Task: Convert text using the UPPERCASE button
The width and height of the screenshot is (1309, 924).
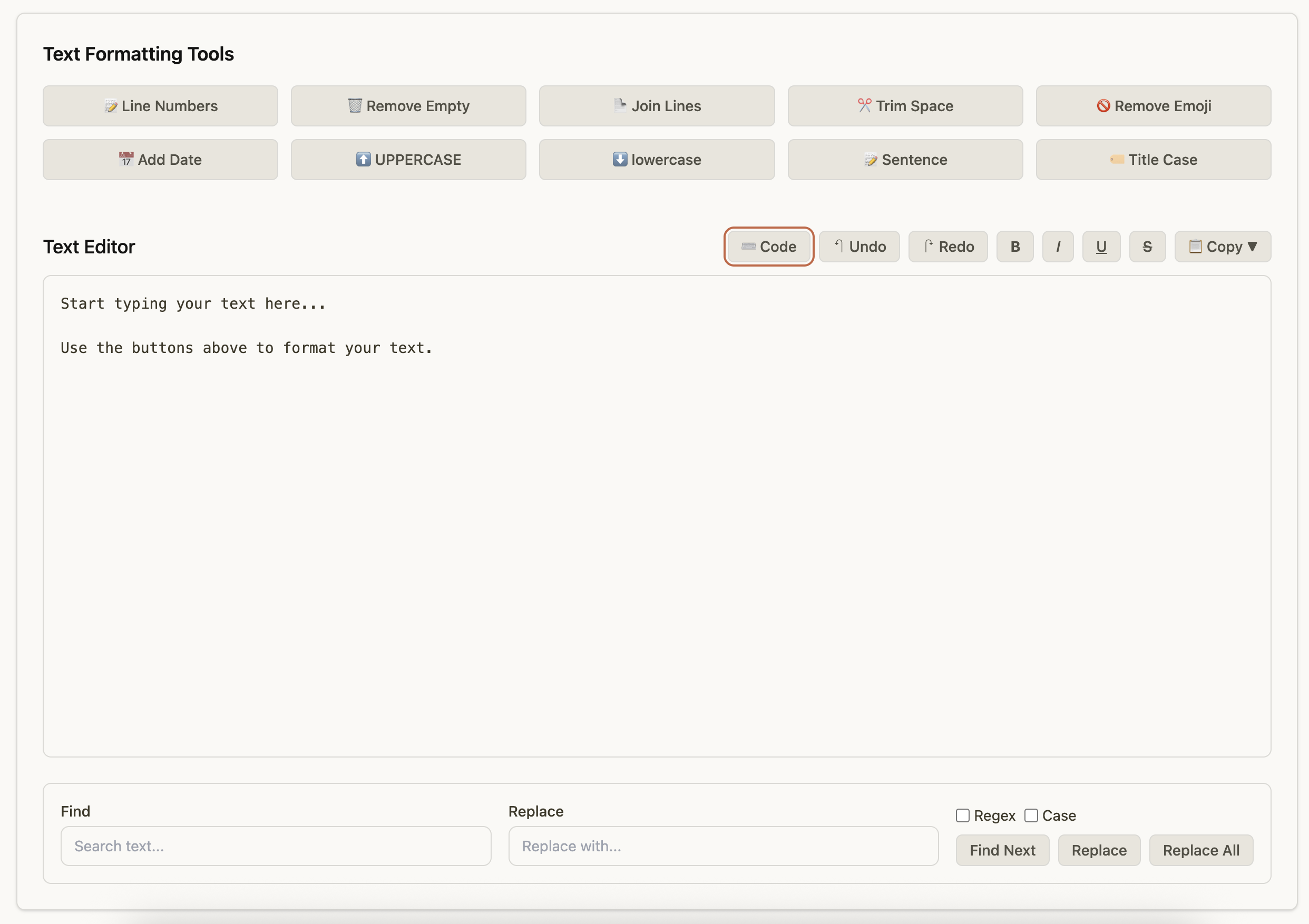Action: click(408, 160)
